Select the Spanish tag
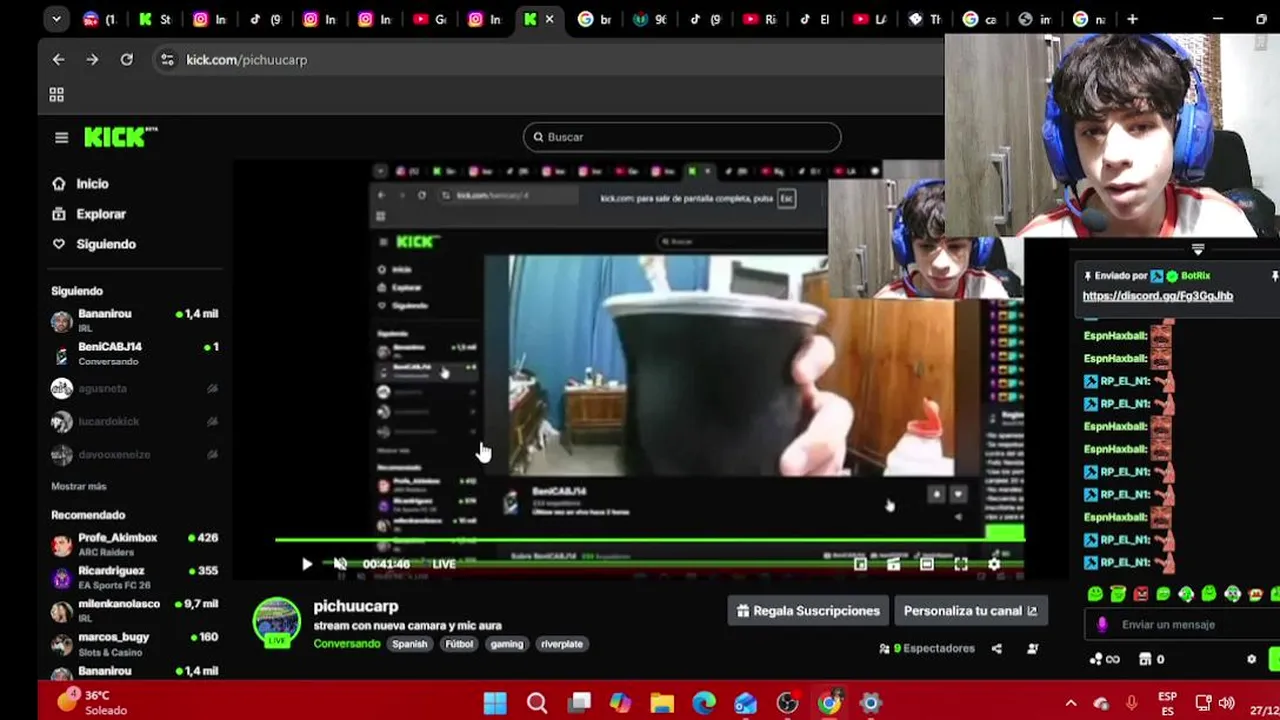The height and width of the screenshot is (720, 1280). pos(409,644)
